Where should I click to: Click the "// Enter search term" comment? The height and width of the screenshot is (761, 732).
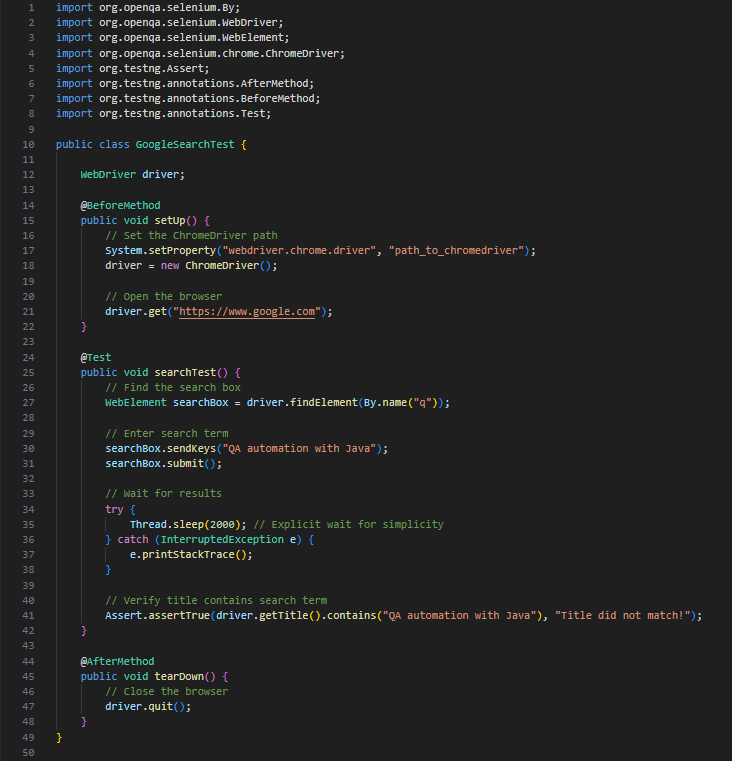tap(166, 433)
